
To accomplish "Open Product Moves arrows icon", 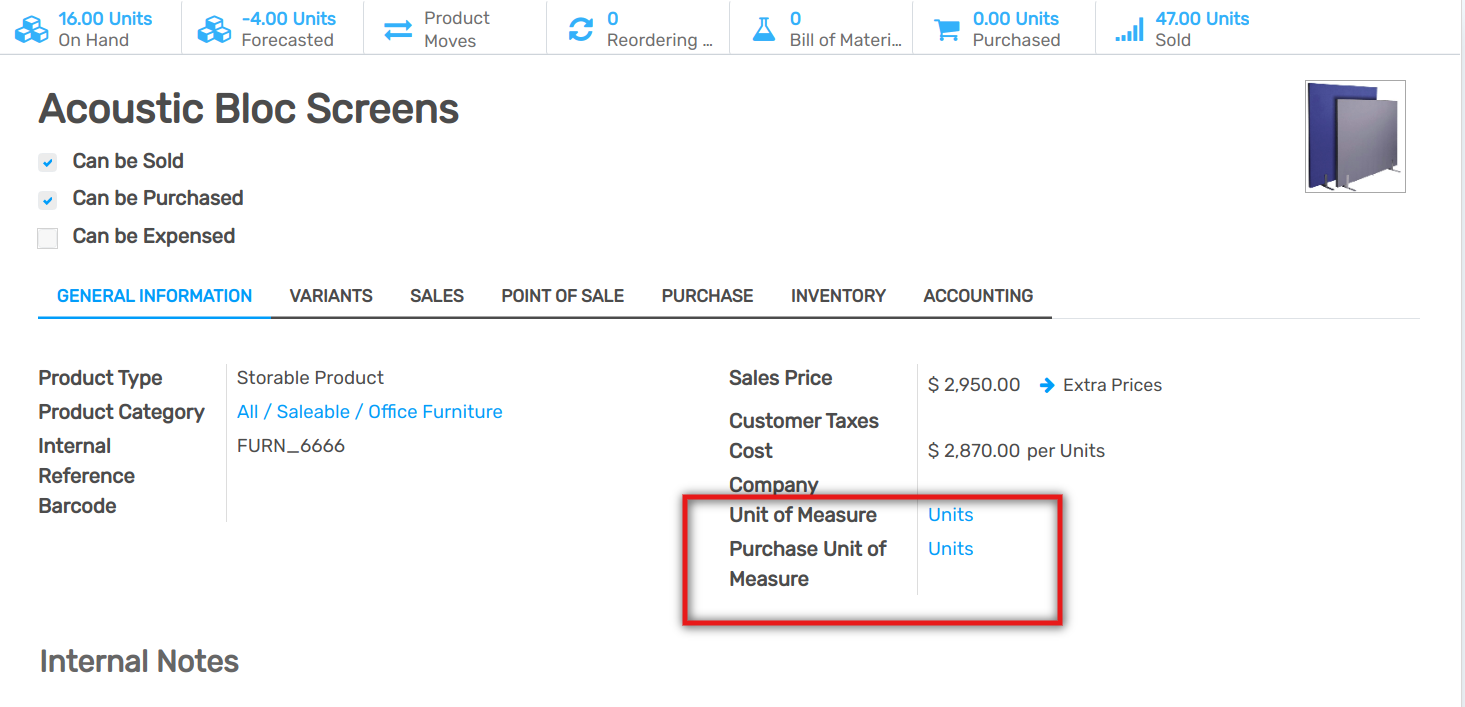I will click(x=398, y=30).
